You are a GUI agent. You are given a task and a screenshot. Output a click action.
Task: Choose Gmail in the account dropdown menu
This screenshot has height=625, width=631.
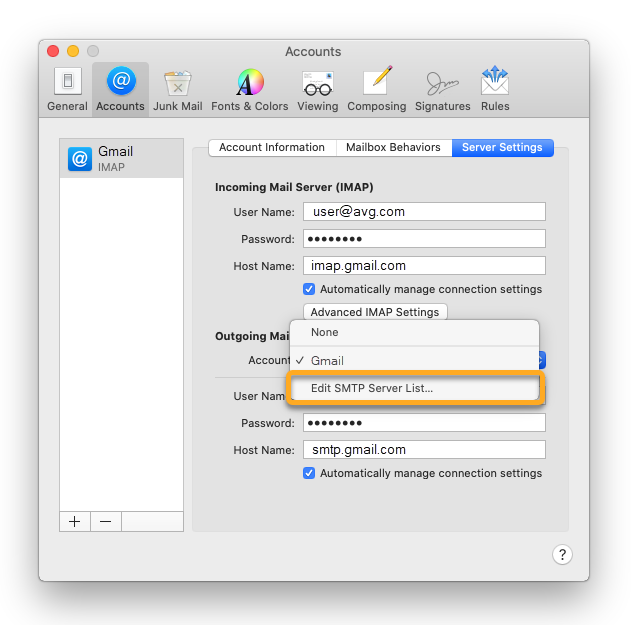(x=414, y=361)
